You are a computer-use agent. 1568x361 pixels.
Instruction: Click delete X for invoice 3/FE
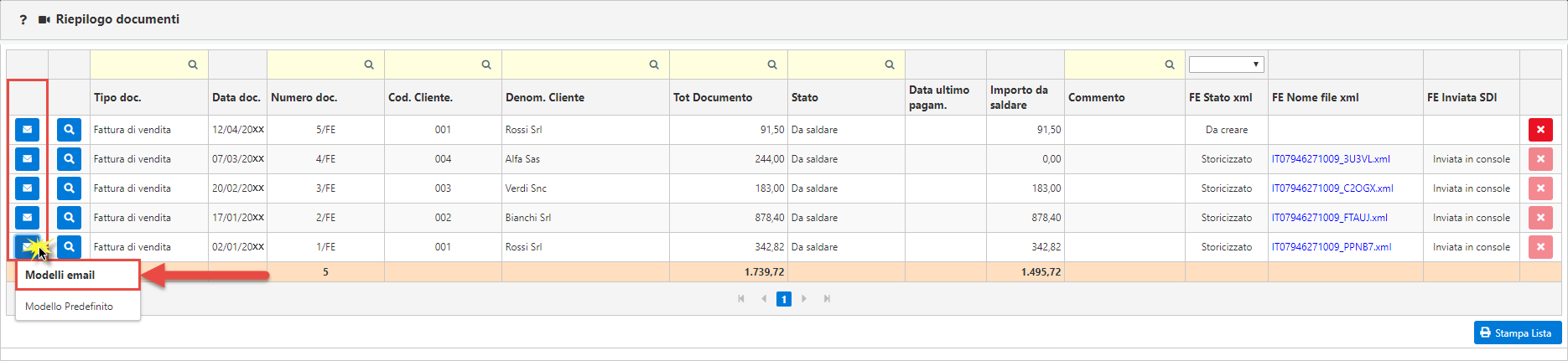coord(1540,188)
